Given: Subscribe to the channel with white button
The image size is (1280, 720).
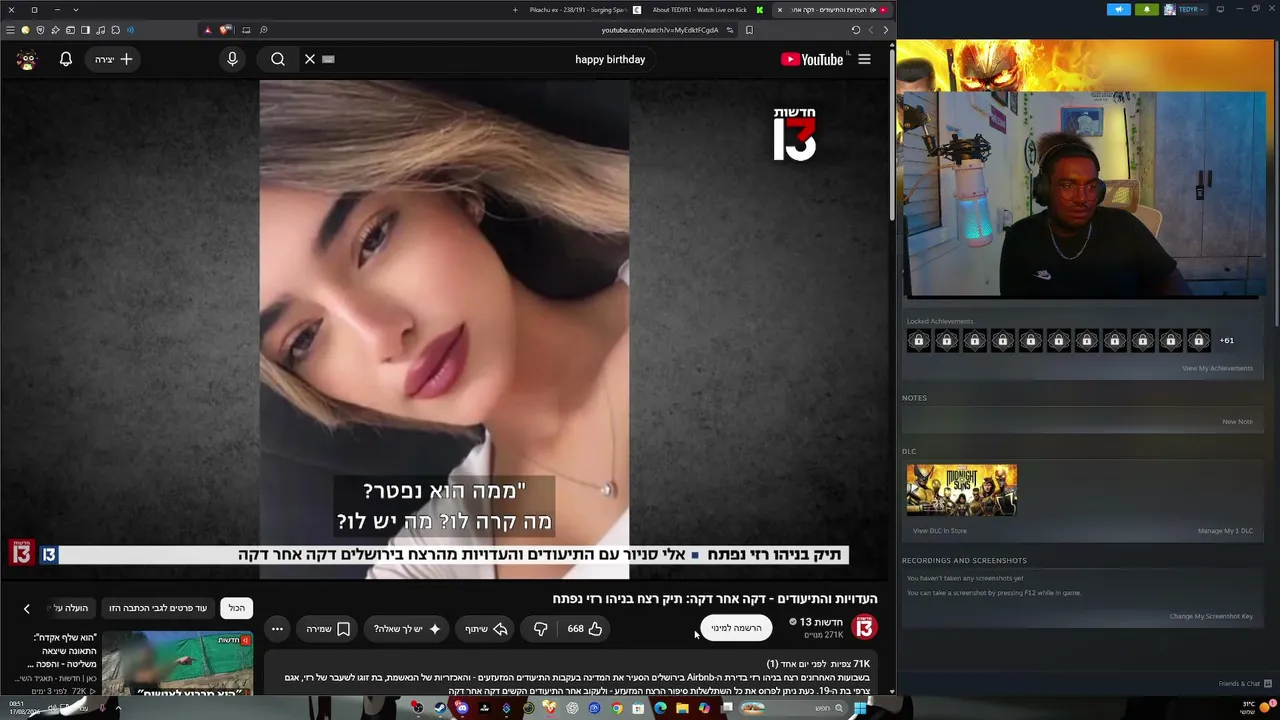Looking at the screenshot, I should click(736, 628).
